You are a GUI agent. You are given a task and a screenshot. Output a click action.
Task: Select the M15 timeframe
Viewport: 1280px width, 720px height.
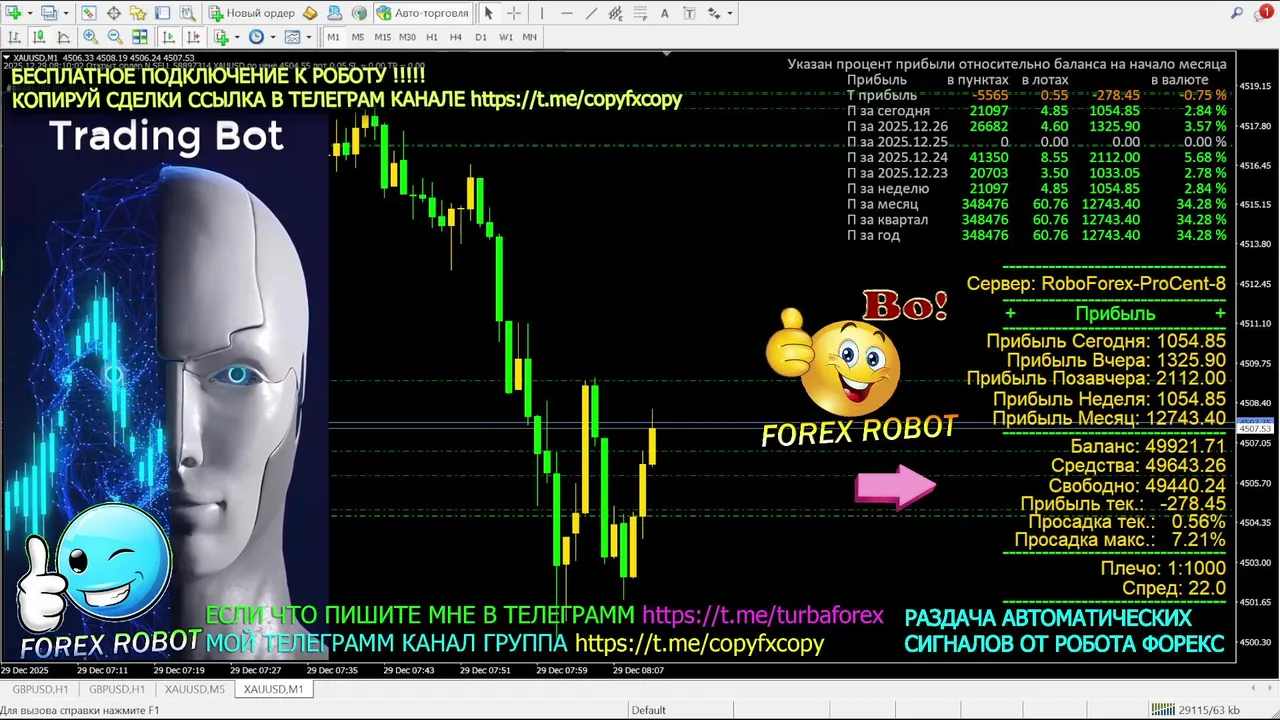coord(383,37)
